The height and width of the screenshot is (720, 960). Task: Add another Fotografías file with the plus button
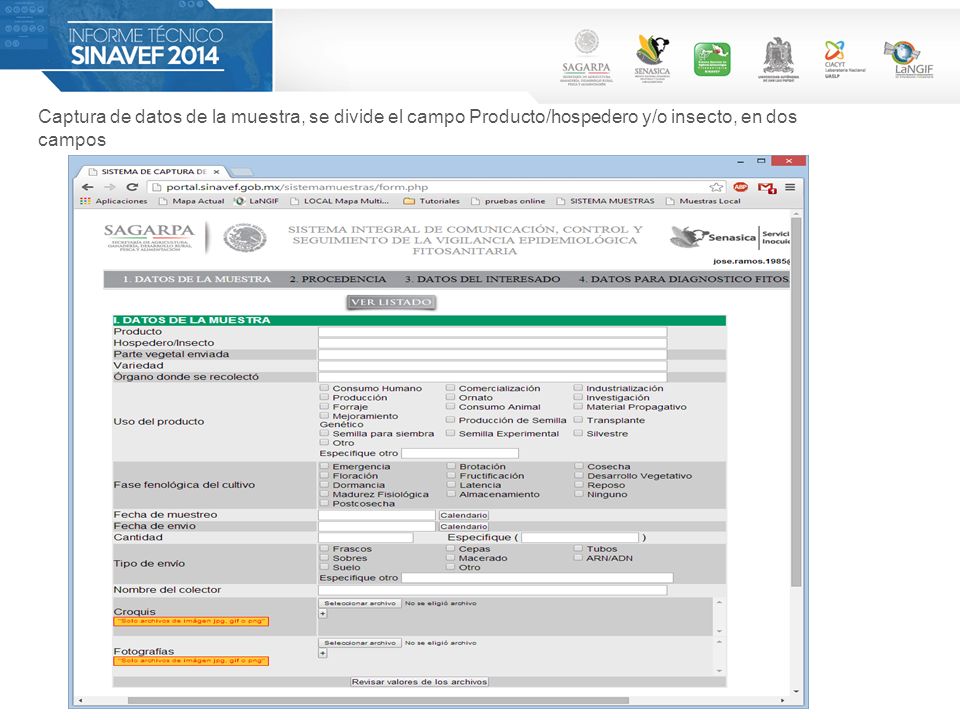point(323,653)
